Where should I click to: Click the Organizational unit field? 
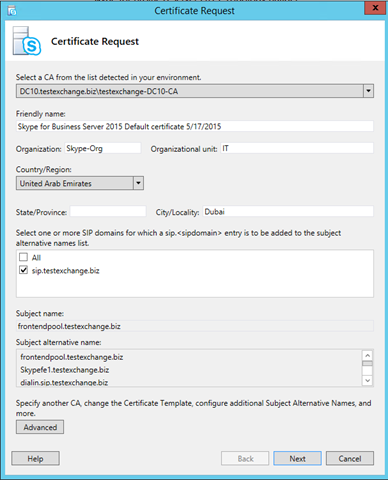tap(297, 148)
